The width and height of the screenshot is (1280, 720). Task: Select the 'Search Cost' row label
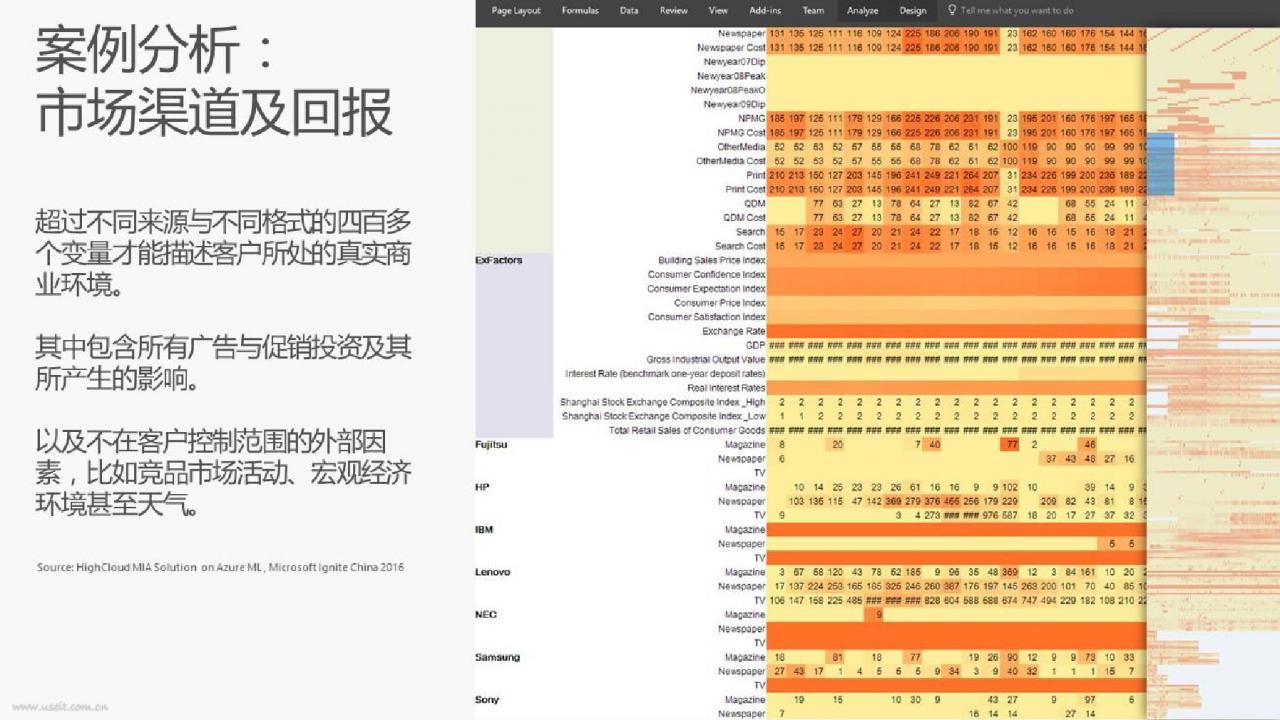pyautogui.click(x=740, y=246)
